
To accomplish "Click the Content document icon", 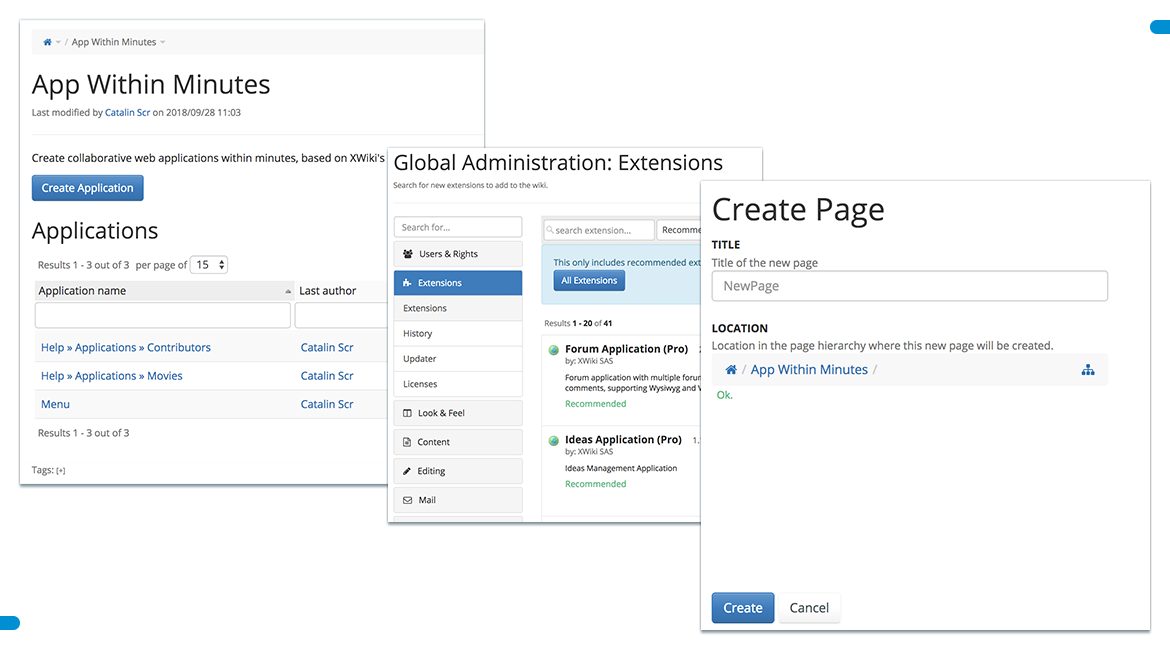I will (x=407, y=442).
